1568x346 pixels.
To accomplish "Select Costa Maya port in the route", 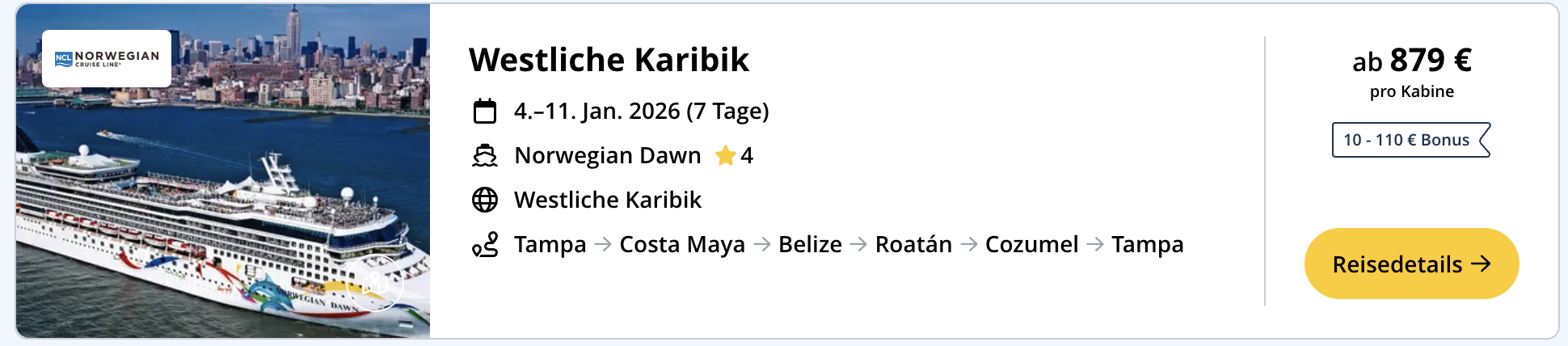I will tap(682, 244).
